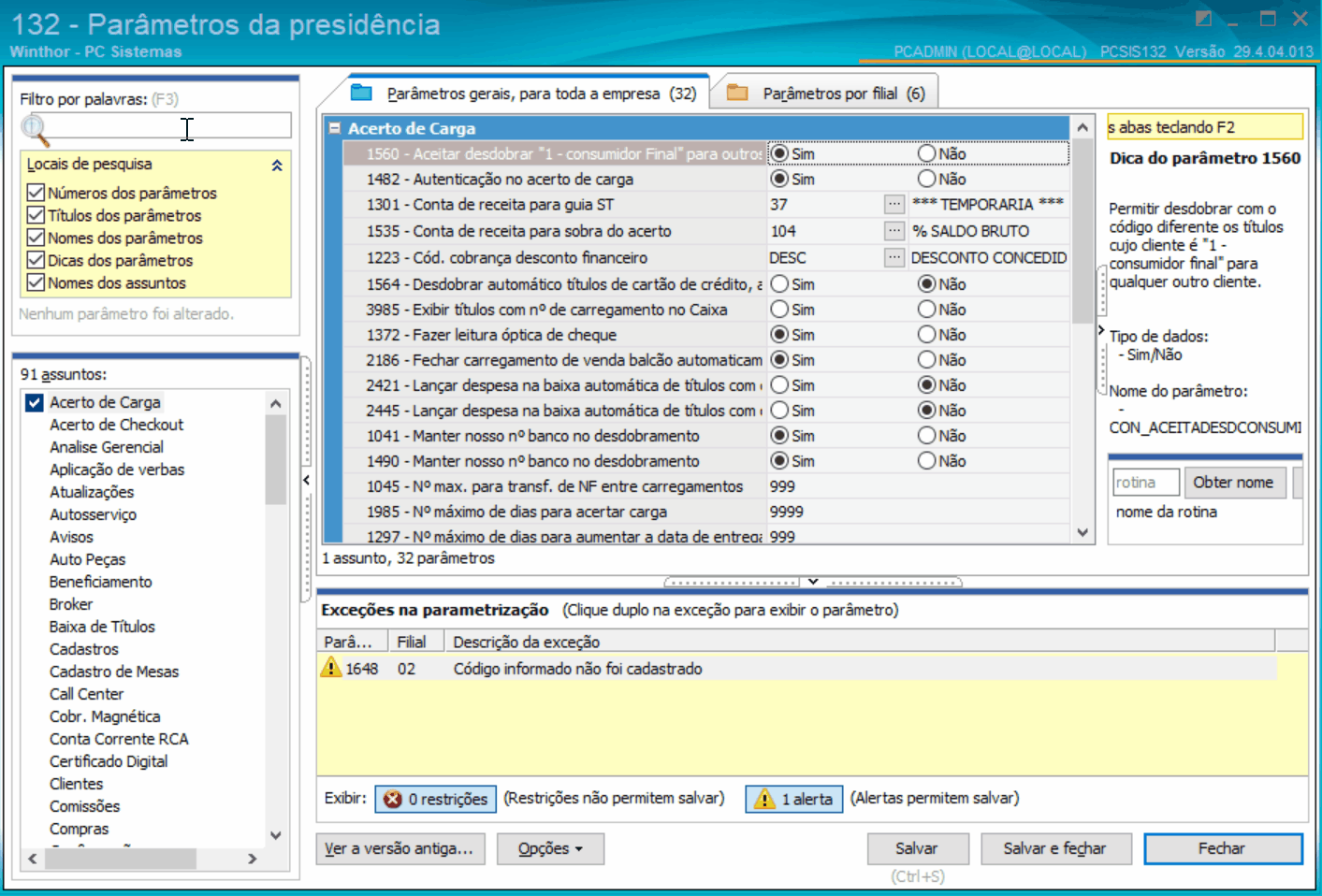Click the red X icon on 0 restrições
1322x896 pixels.
pyautogui.click(x=393, y=799)
